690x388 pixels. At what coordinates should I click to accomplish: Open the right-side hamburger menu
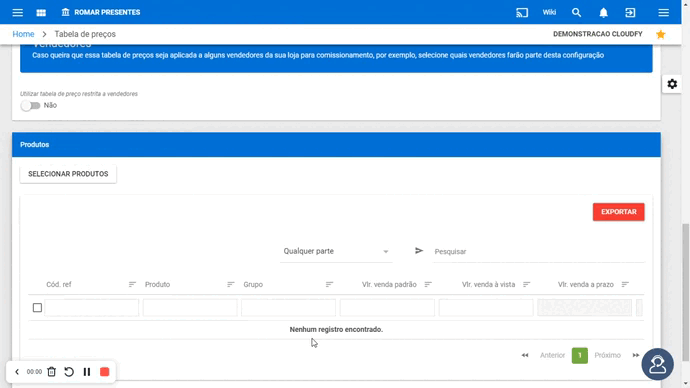coord(664,12)
